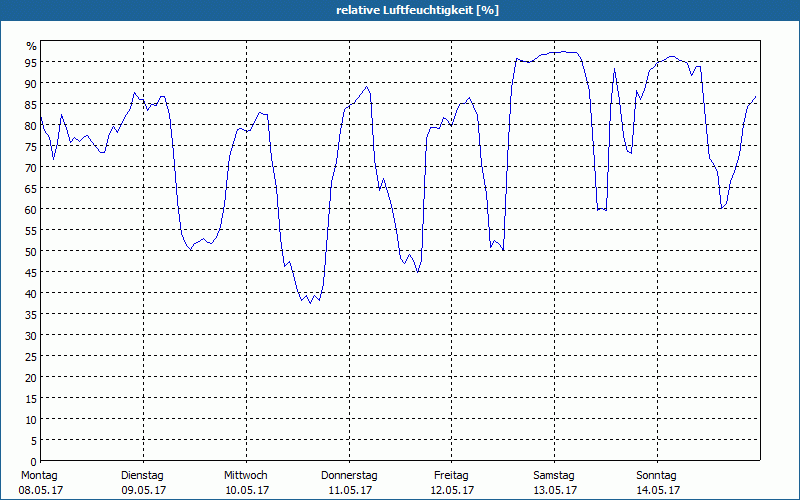Click the date label 12.05.17
The width and height of the screenshot is (800, 500).
click(452, 490)
